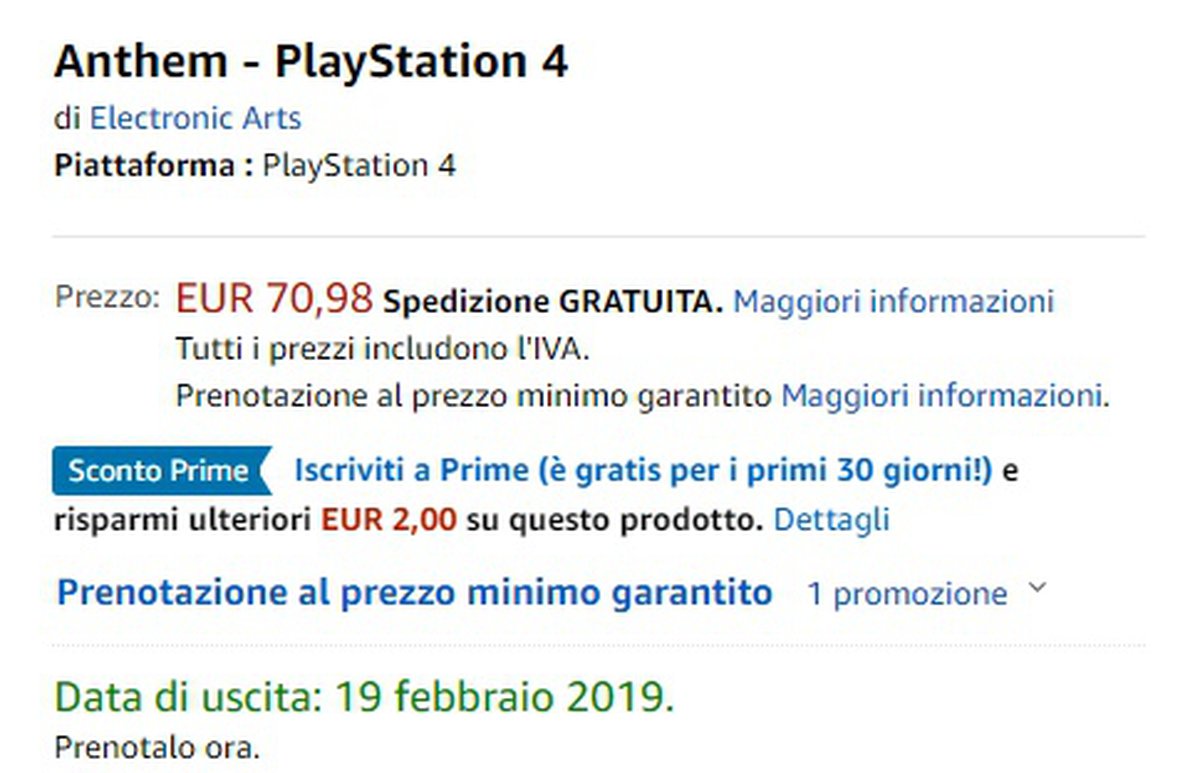
Task: Click the Data di uscita release date
Action: (x=364, y=697)
